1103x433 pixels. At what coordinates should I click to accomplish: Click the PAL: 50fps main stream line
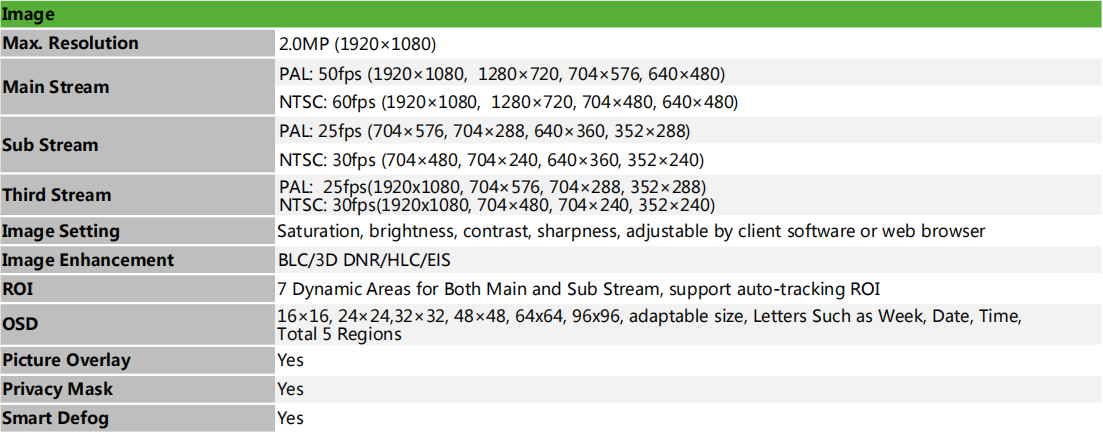tap(502, 73)
